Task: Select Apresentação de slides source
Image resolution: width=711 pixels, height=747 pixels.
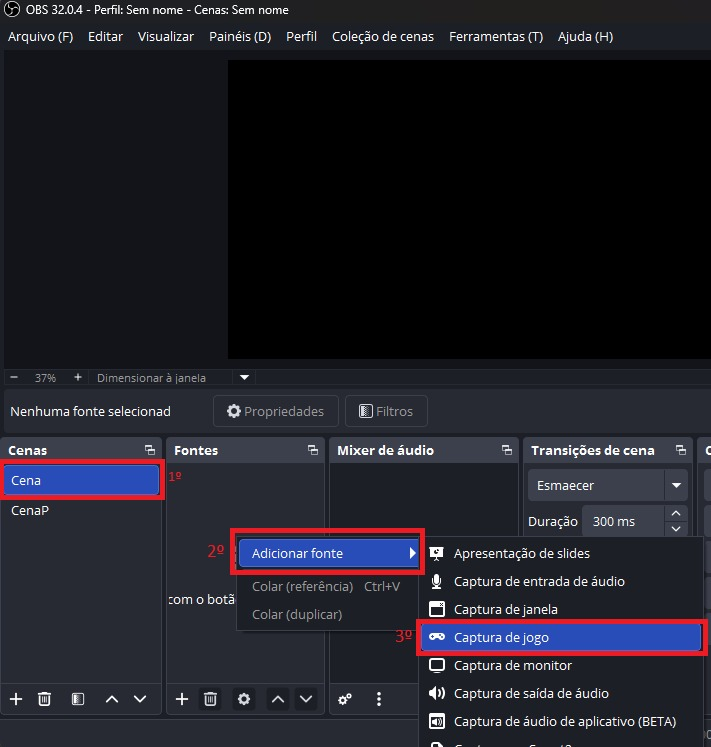Action: [560, 553]
